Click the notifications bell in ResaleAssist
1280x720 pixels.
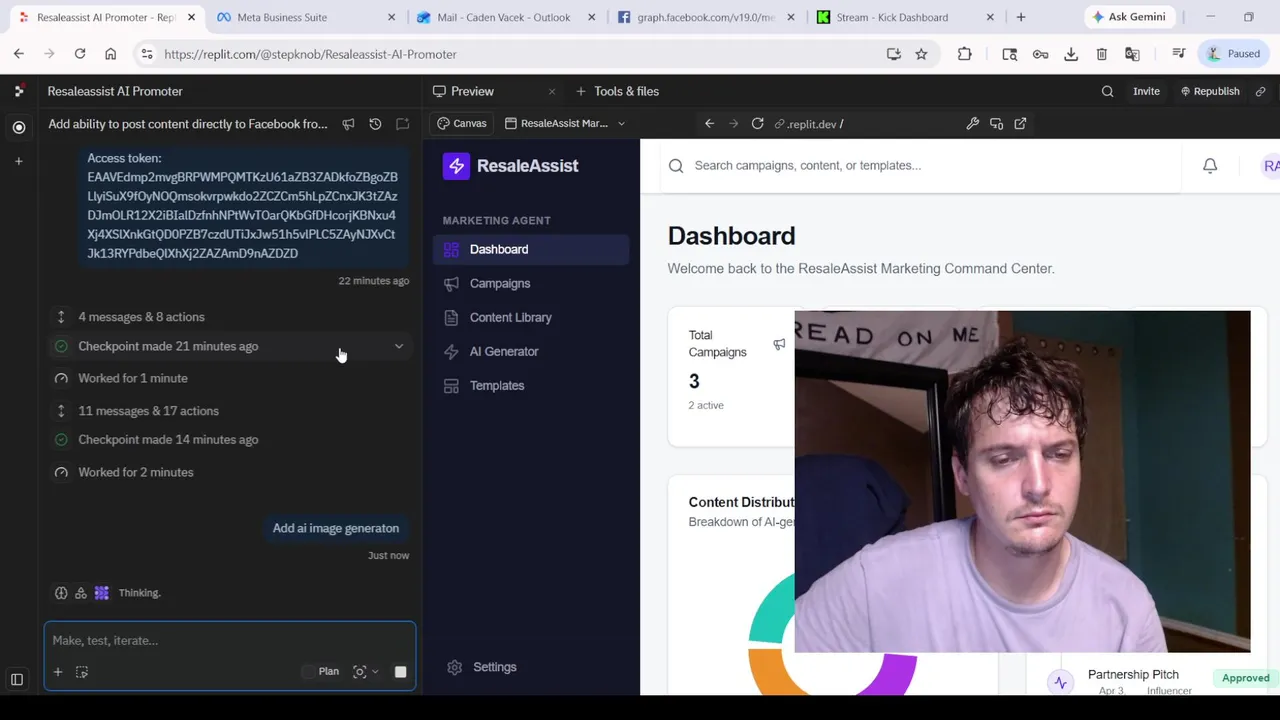pos(1210,166)
